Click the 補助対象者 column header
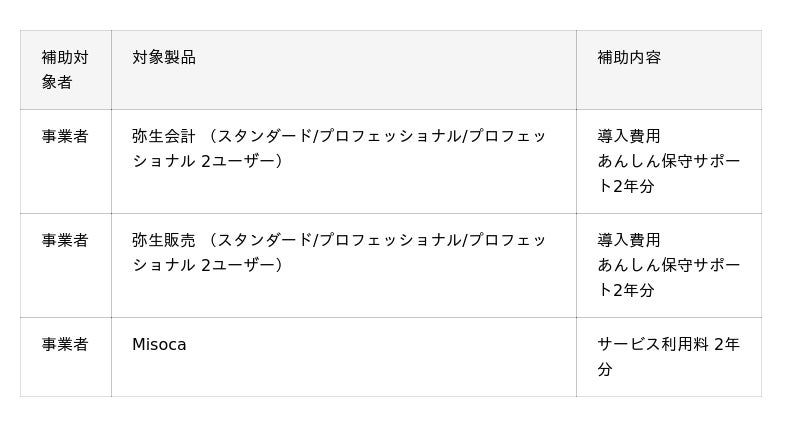 point(65,69)
